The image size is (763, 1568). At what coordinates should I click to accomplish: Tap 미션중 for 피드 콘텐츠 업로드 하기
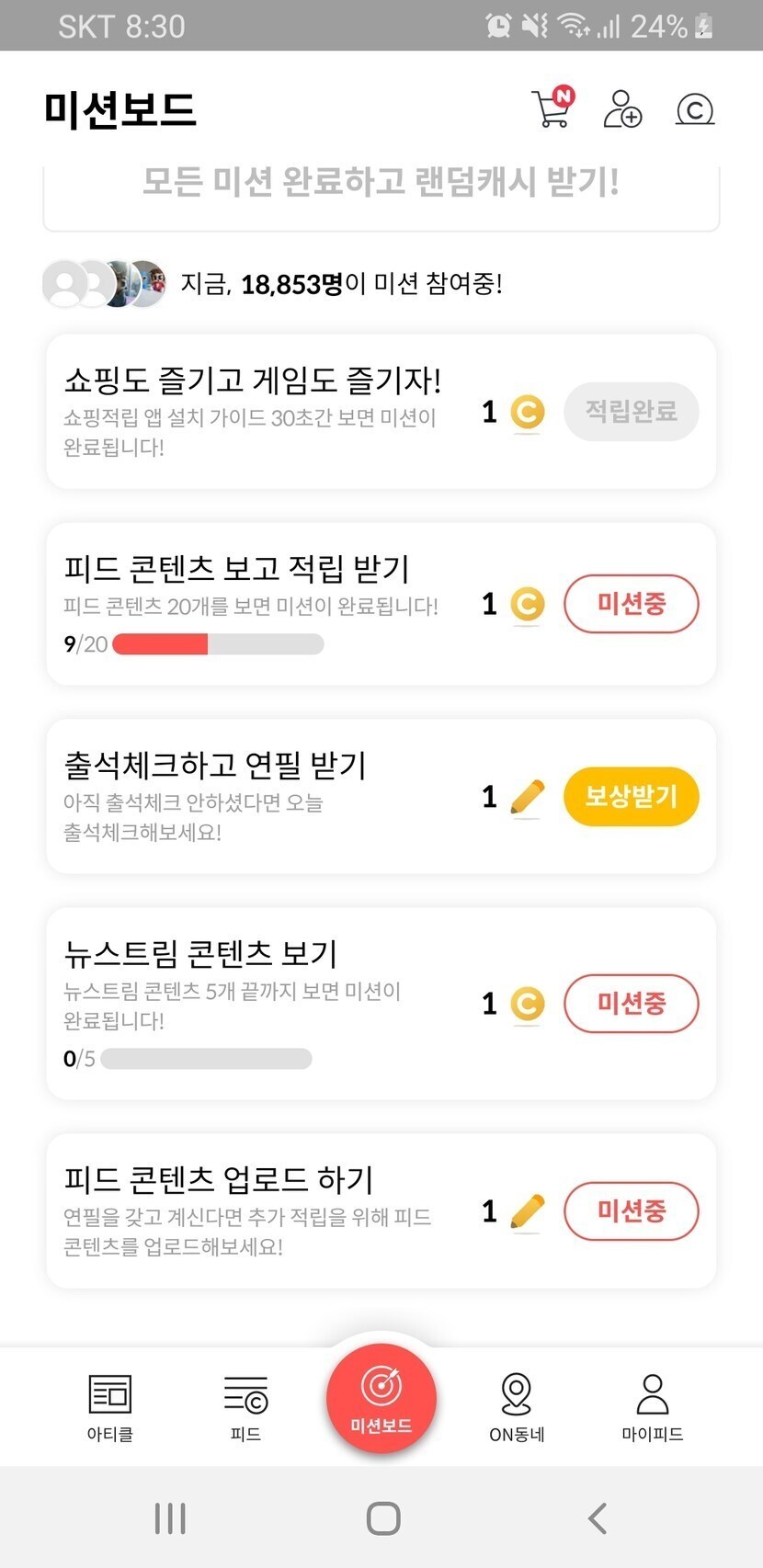coord(631,1210)
